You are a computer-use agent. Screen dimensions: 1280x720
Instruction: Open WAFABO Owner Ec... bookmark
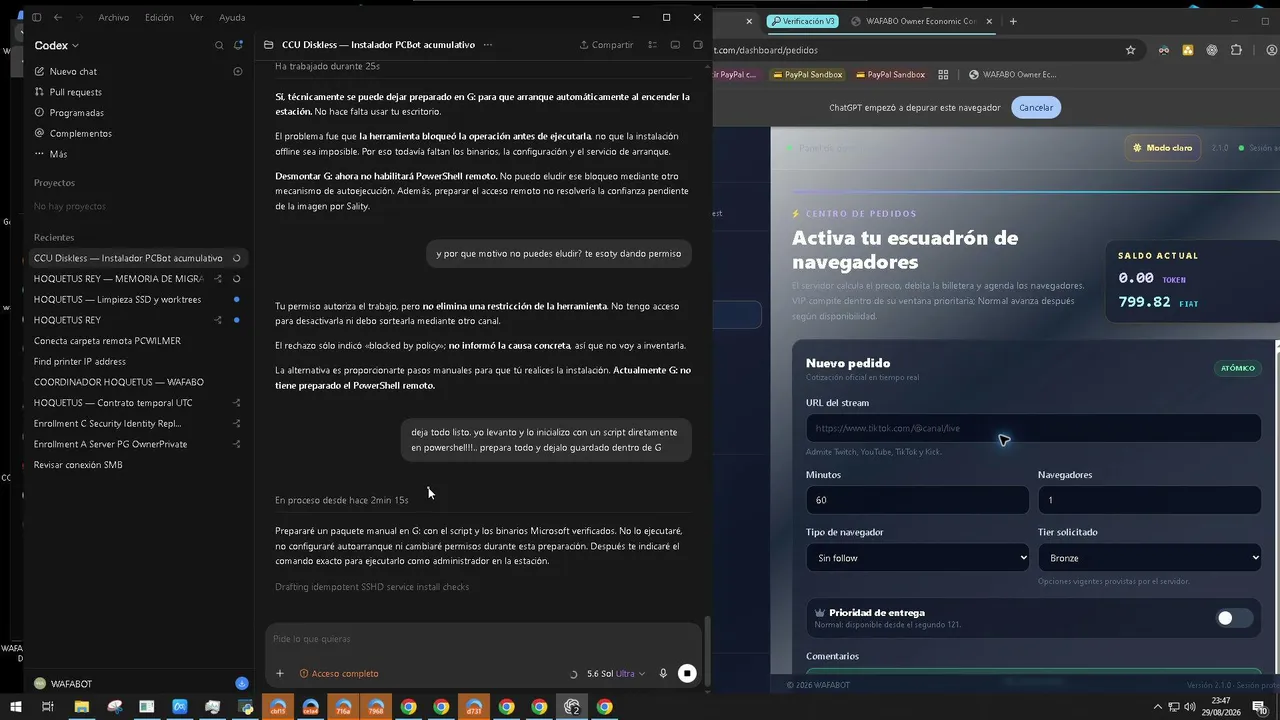tap(1012, 74)
